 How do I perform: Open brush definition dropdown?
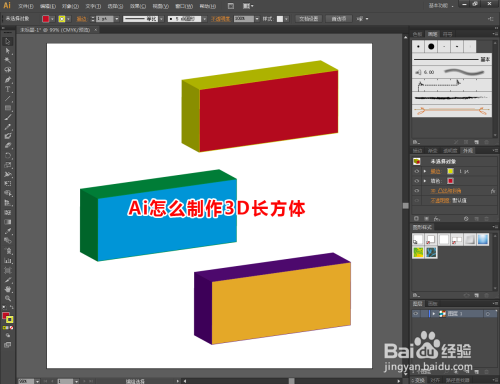pyautogui.click(x=204, y=19)
